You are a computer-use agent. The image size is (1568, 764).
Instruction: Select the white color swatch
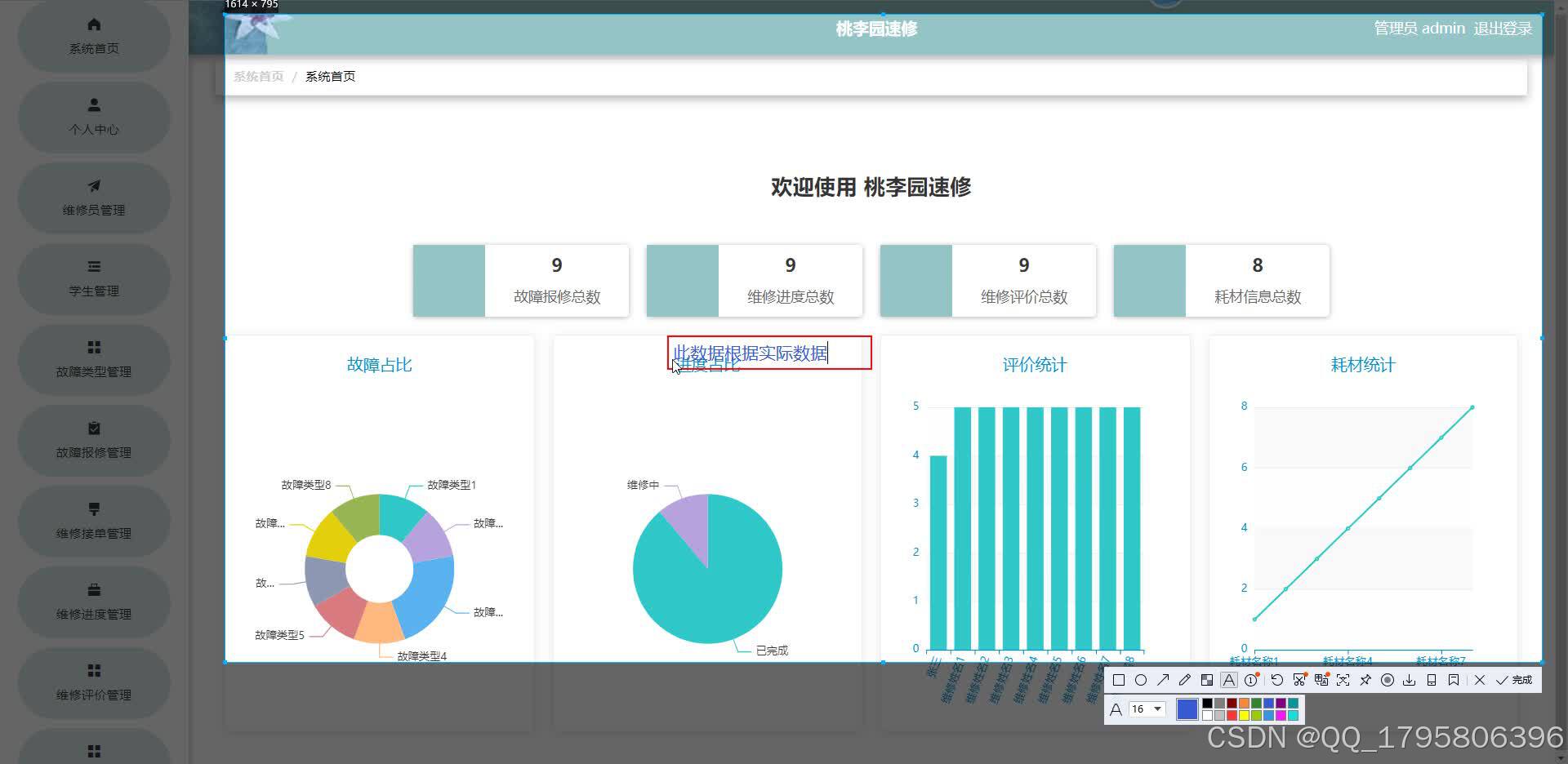(1207, 716)
